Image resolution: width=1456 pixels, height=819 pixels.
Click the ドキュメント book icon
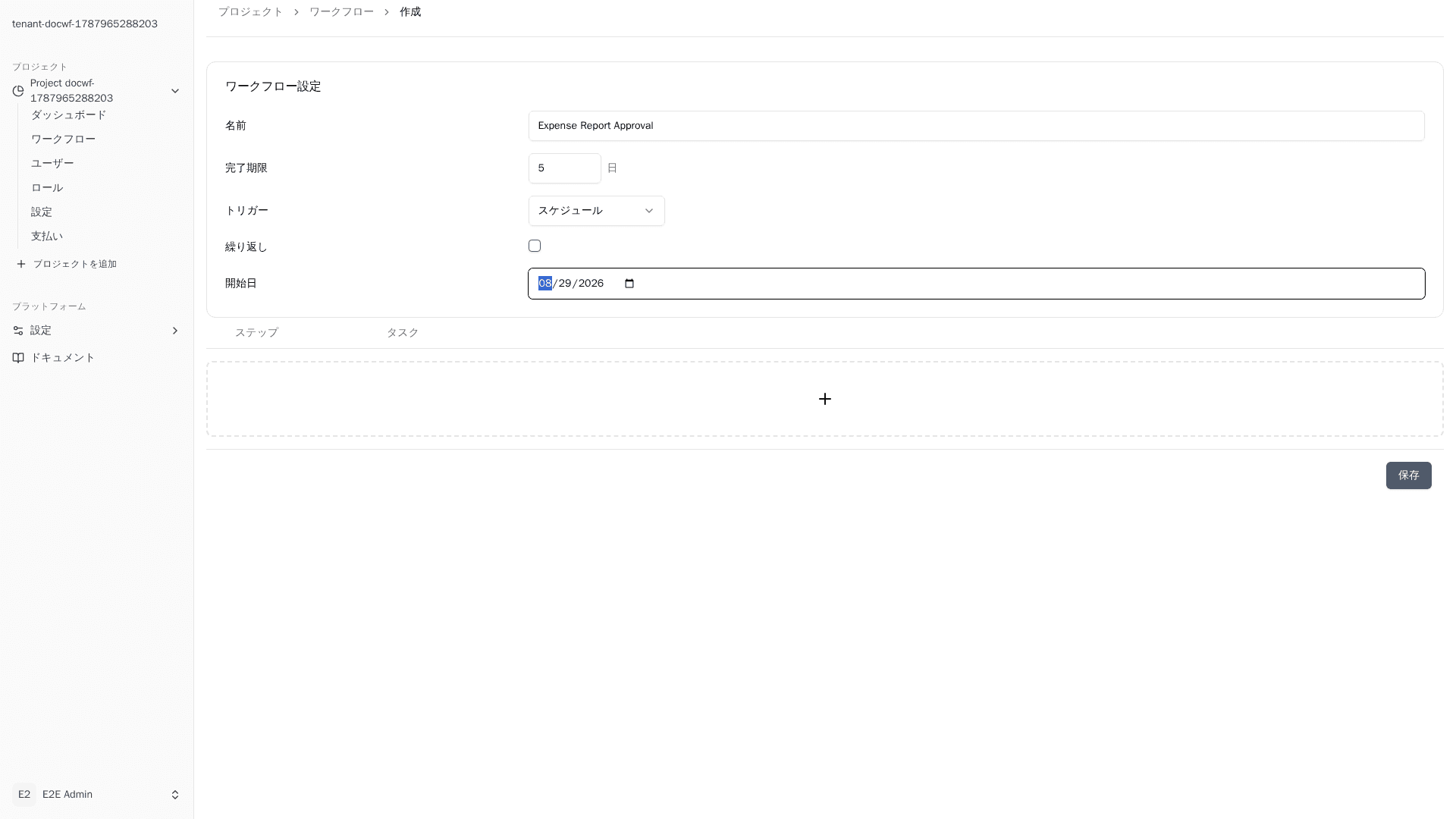pyautogui.click(x=18, y=358)
